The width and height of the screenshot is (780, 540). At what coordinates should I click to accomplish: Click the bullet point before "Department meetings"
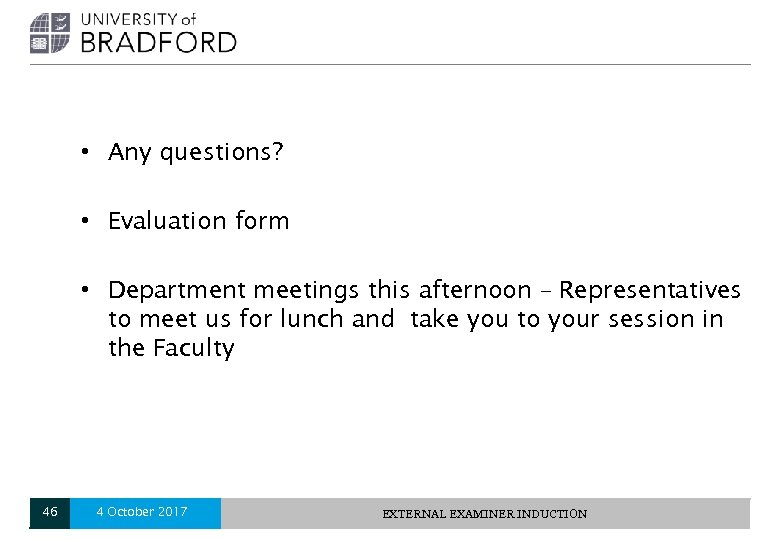tap(88, 290)
